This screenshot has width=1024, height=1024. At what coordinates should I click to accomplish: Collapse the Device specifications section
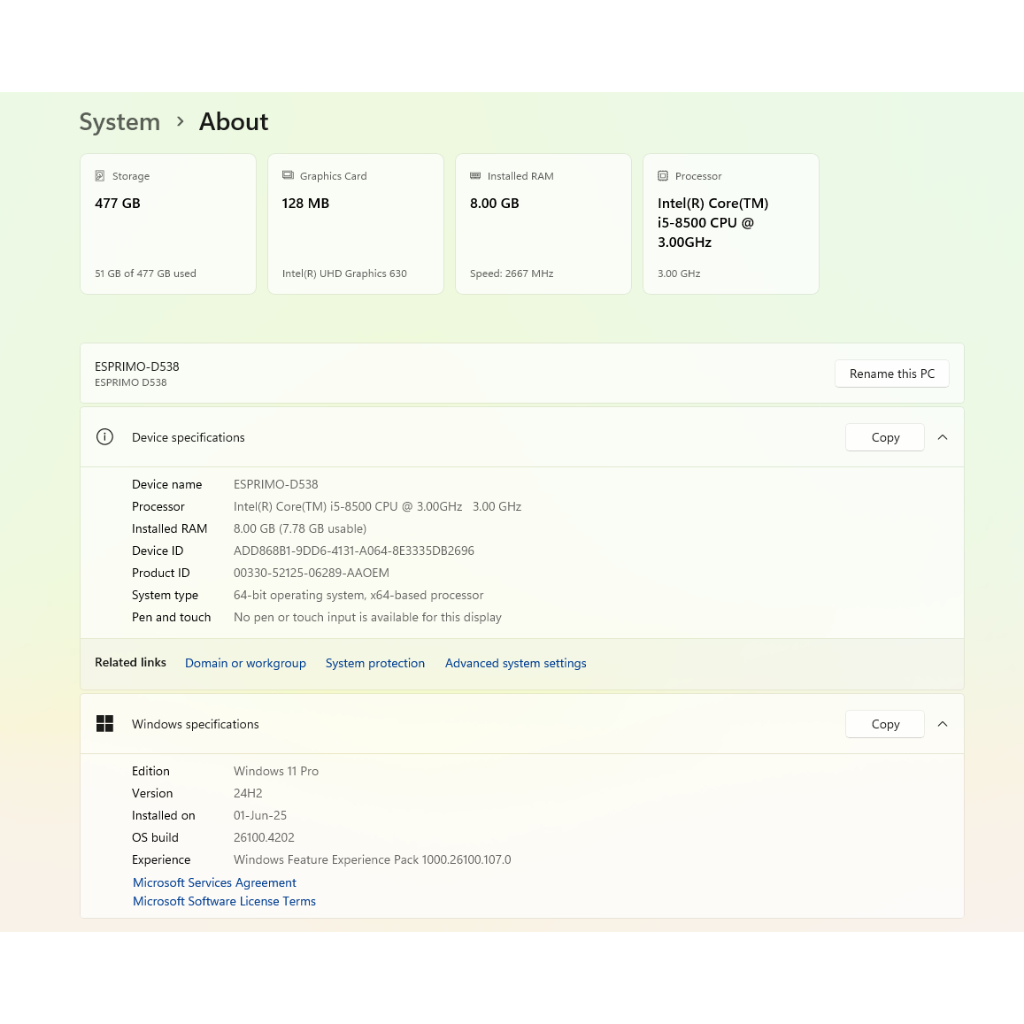point(942,437)
